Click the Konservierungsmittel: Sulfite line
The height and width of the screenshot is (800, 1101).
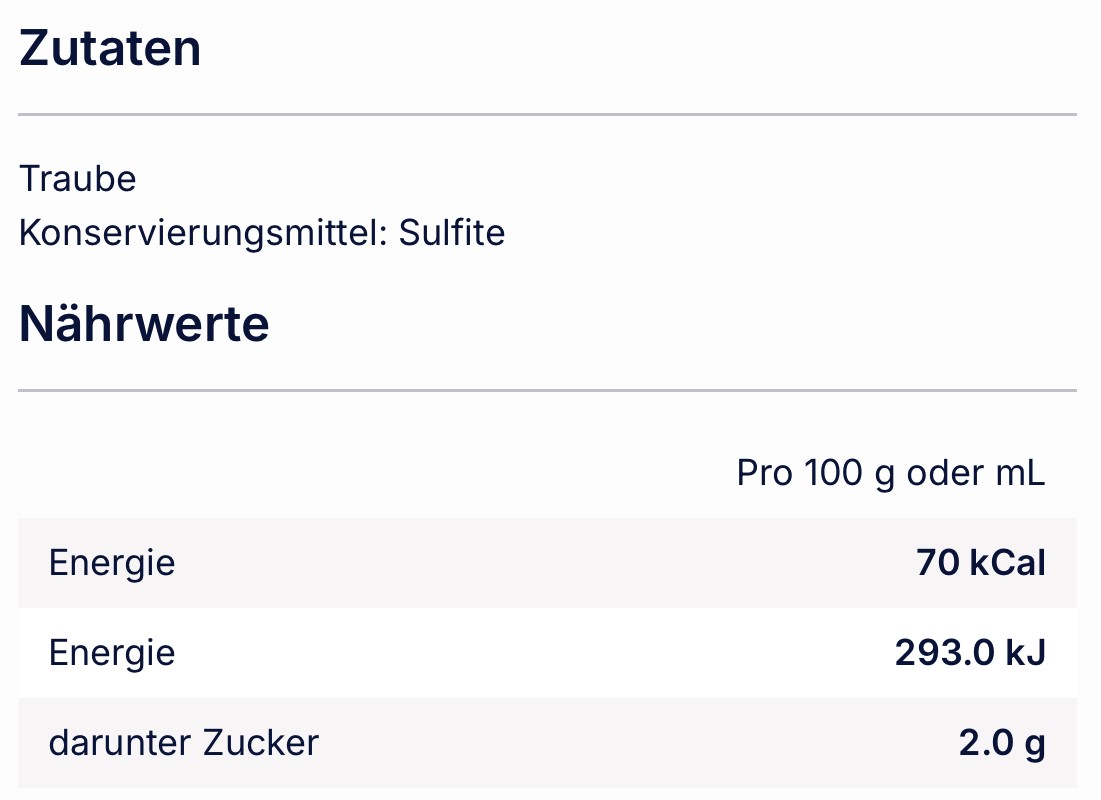pos(262,233)
